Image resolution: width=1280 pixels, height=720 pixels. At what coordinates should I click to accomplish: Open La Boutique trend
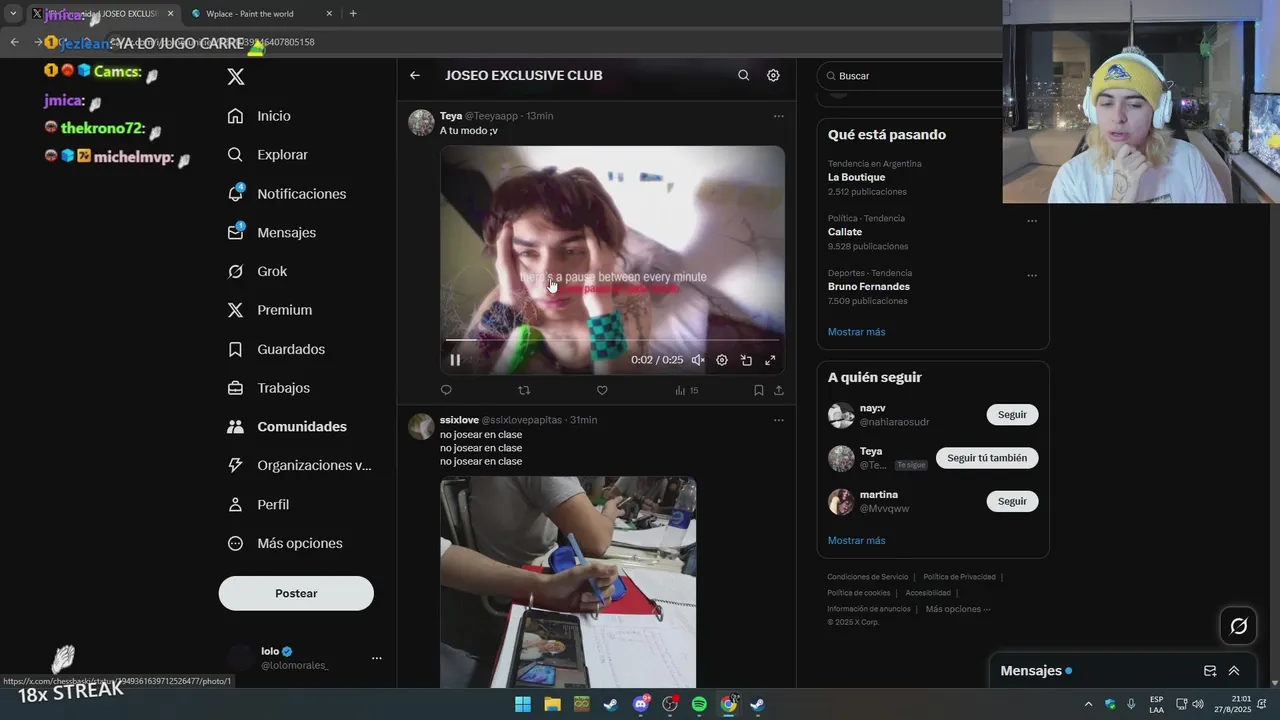[856, 177]
